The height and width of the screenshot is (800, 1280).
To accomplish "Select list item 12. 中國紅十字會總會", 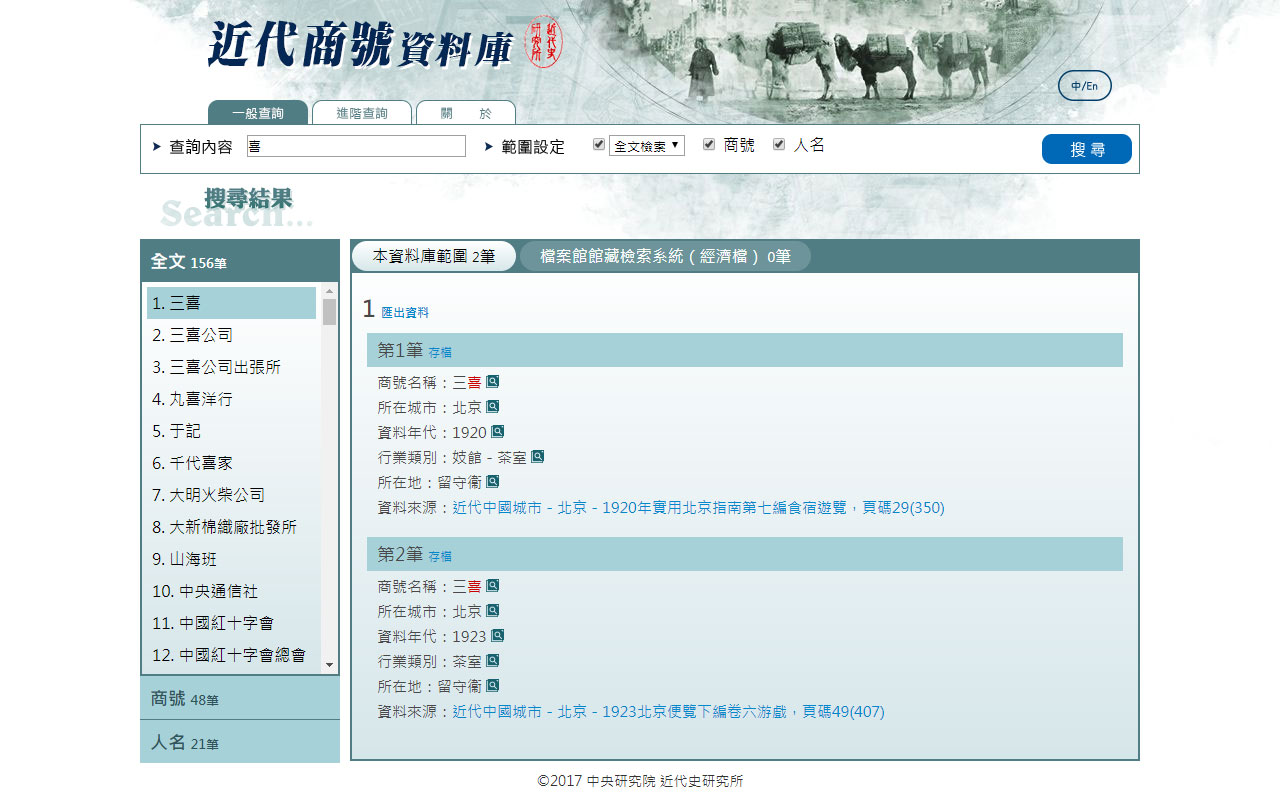I will pos(231,655).
